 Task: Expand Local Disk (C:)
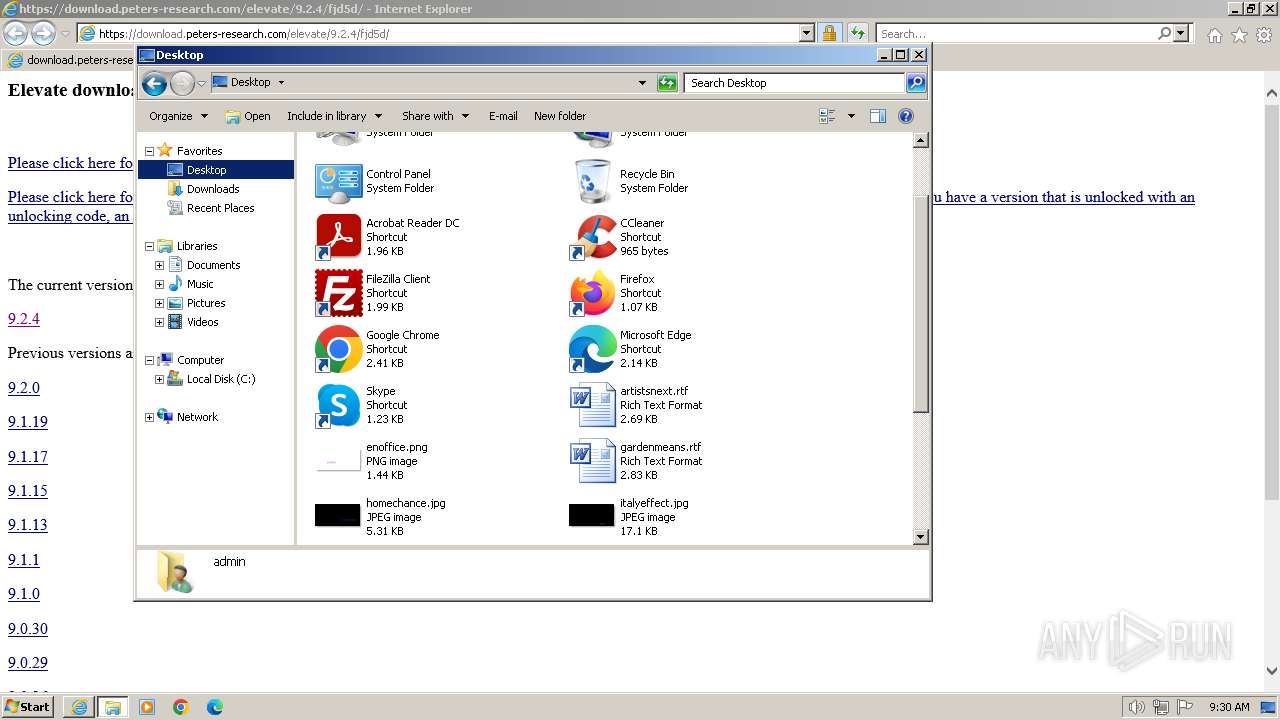point(160,379)
